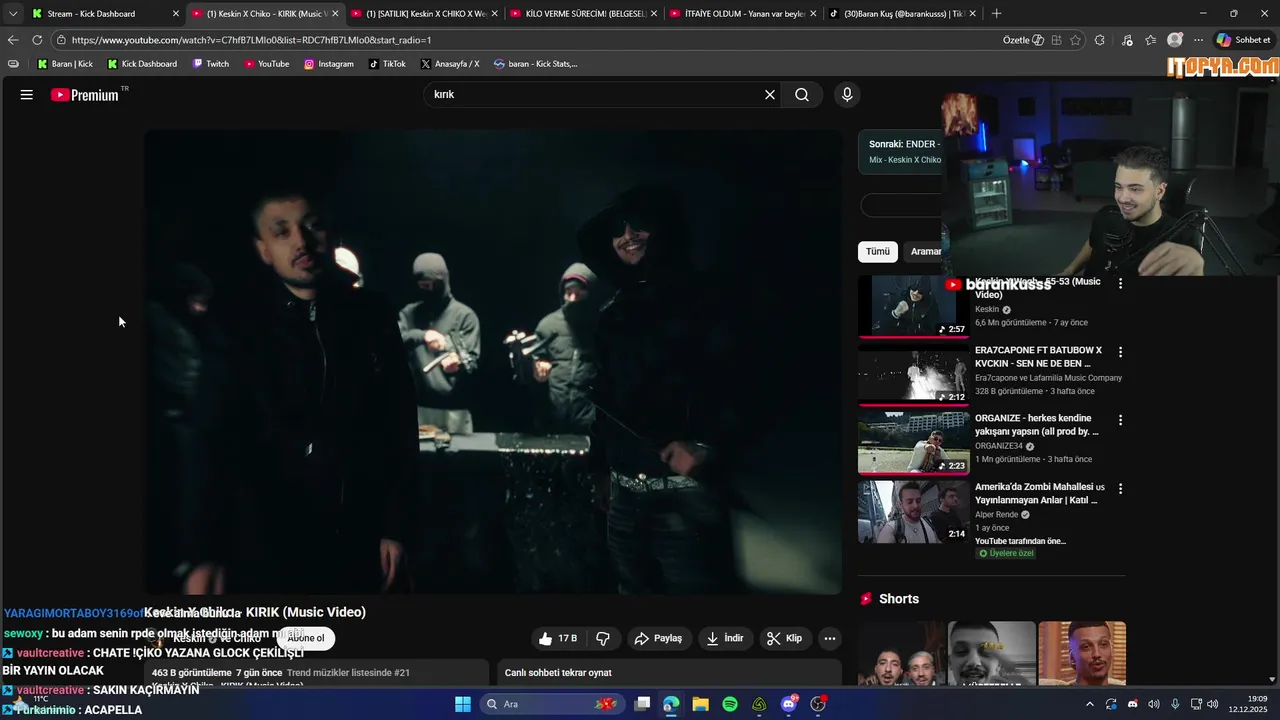The height and width of the screenshot is (720, 1280).
Task: Open Copilot Sohbet et button
Action: (x=1245, y=40)
